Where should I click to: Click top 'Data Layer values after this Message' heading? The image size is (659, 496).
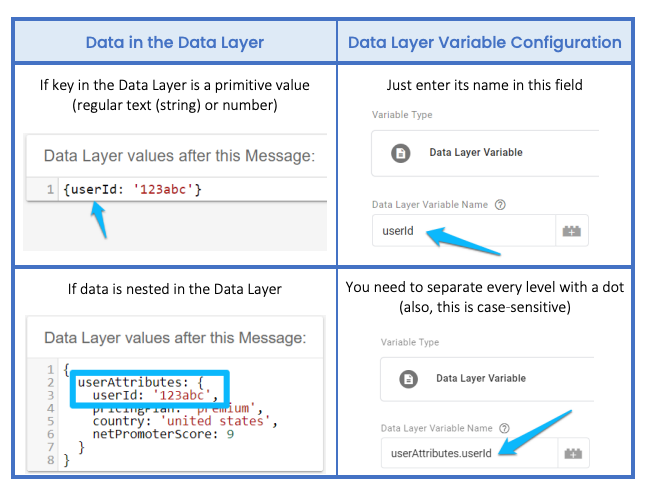click(x=179, y=156)
